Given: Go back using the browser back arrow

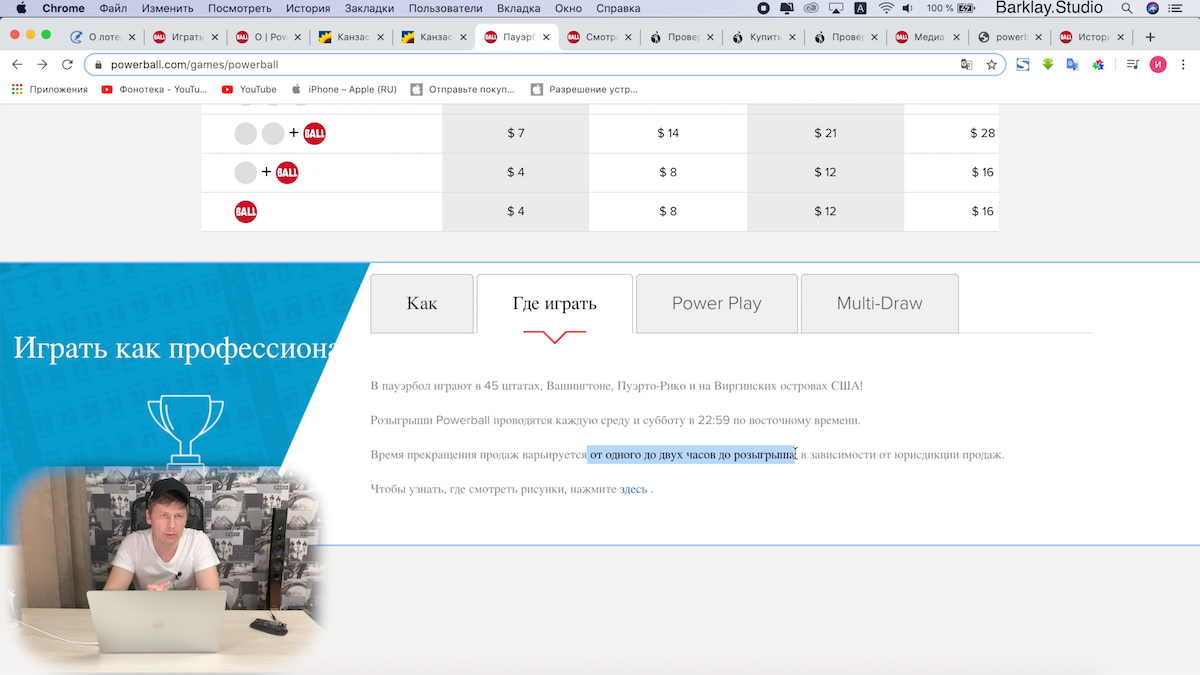Looking at the screenshot, I should [17, 64].
